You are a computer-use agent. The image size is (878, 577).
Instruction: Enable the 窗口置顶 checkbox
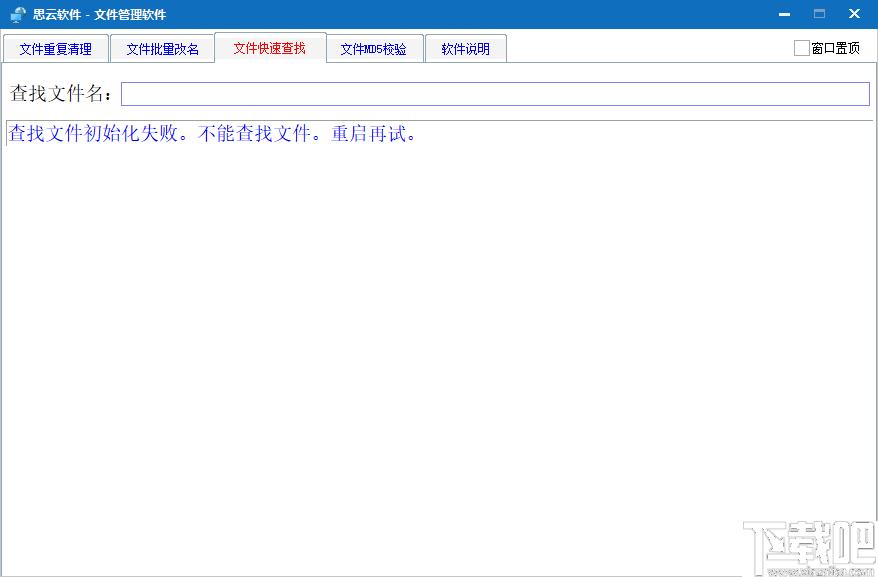pos(801,48)
